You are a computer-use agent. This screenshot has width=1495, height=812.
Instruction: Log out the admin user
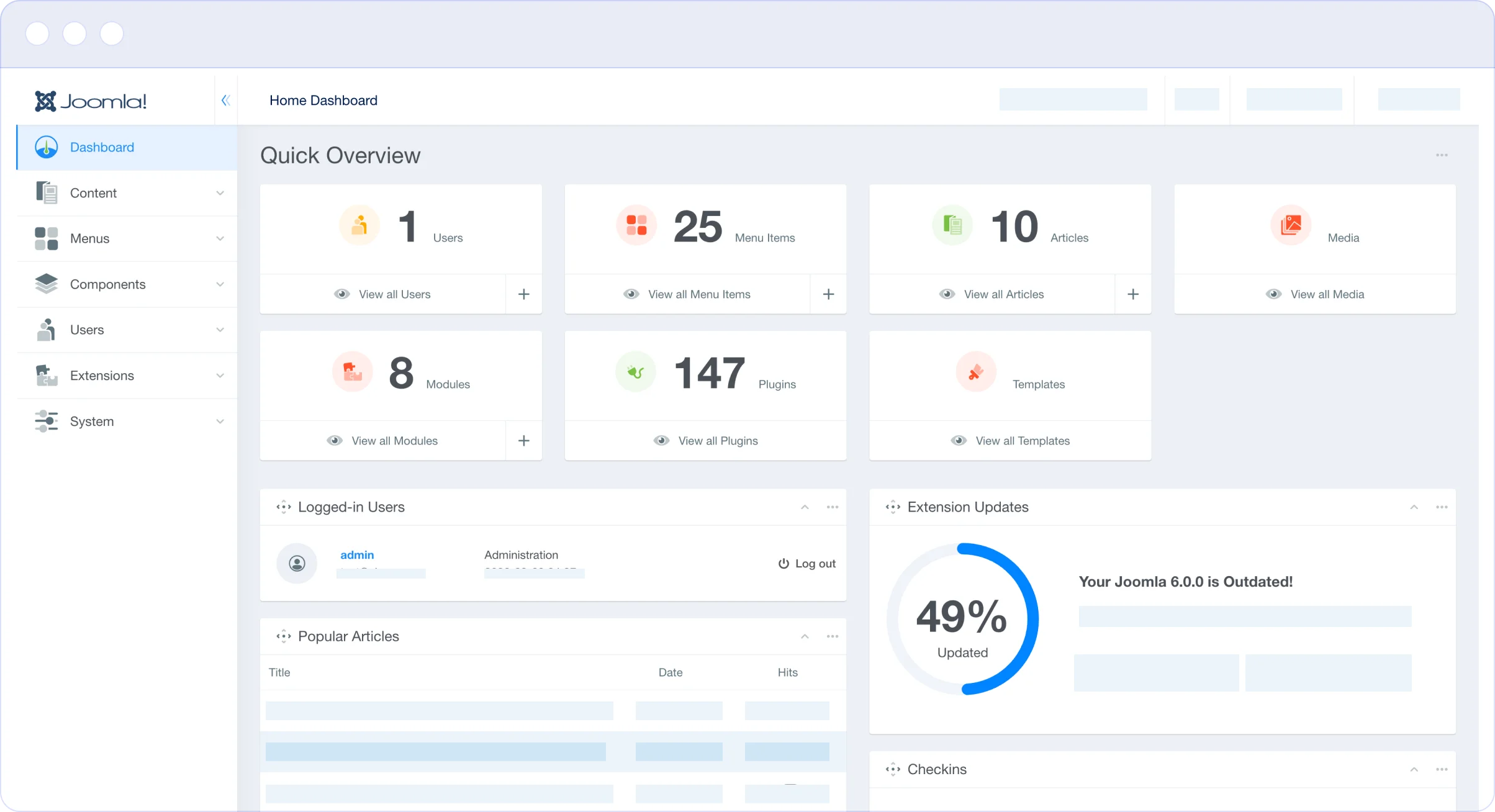[x=807, y=564]
